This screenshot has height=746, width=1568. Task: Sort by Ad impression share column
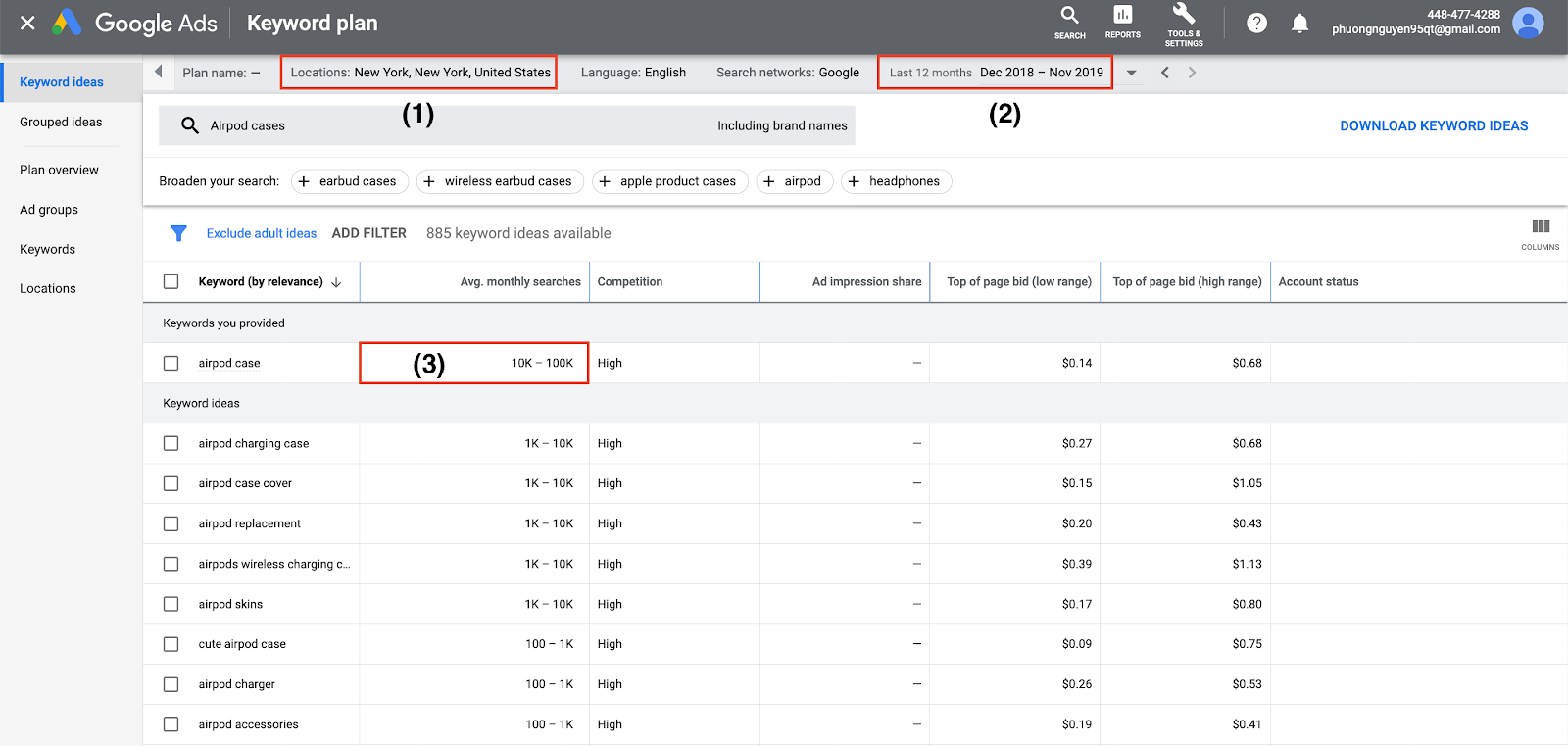866,282
